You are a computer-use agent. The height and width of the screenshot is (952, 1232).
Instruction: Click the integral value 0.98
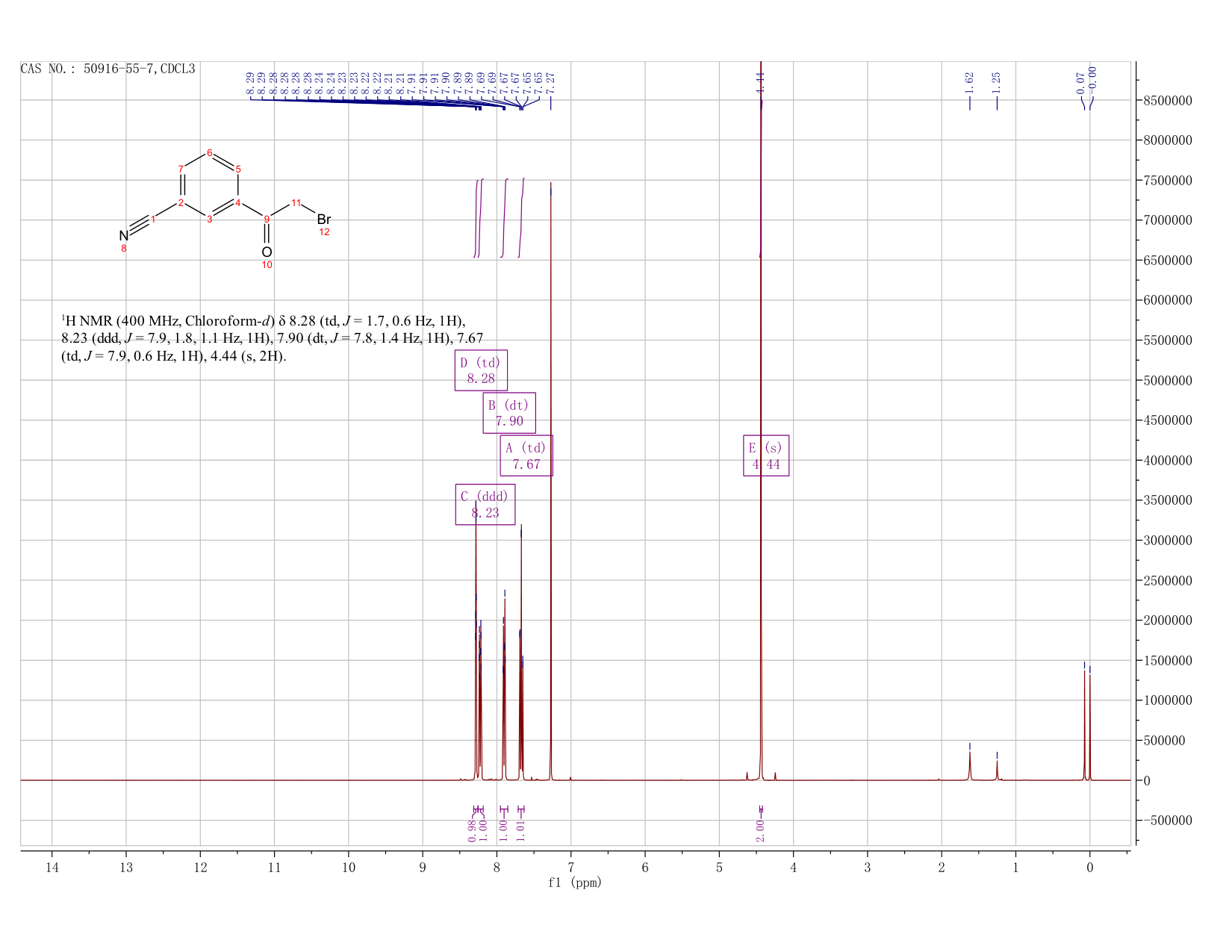click(472, 830)
